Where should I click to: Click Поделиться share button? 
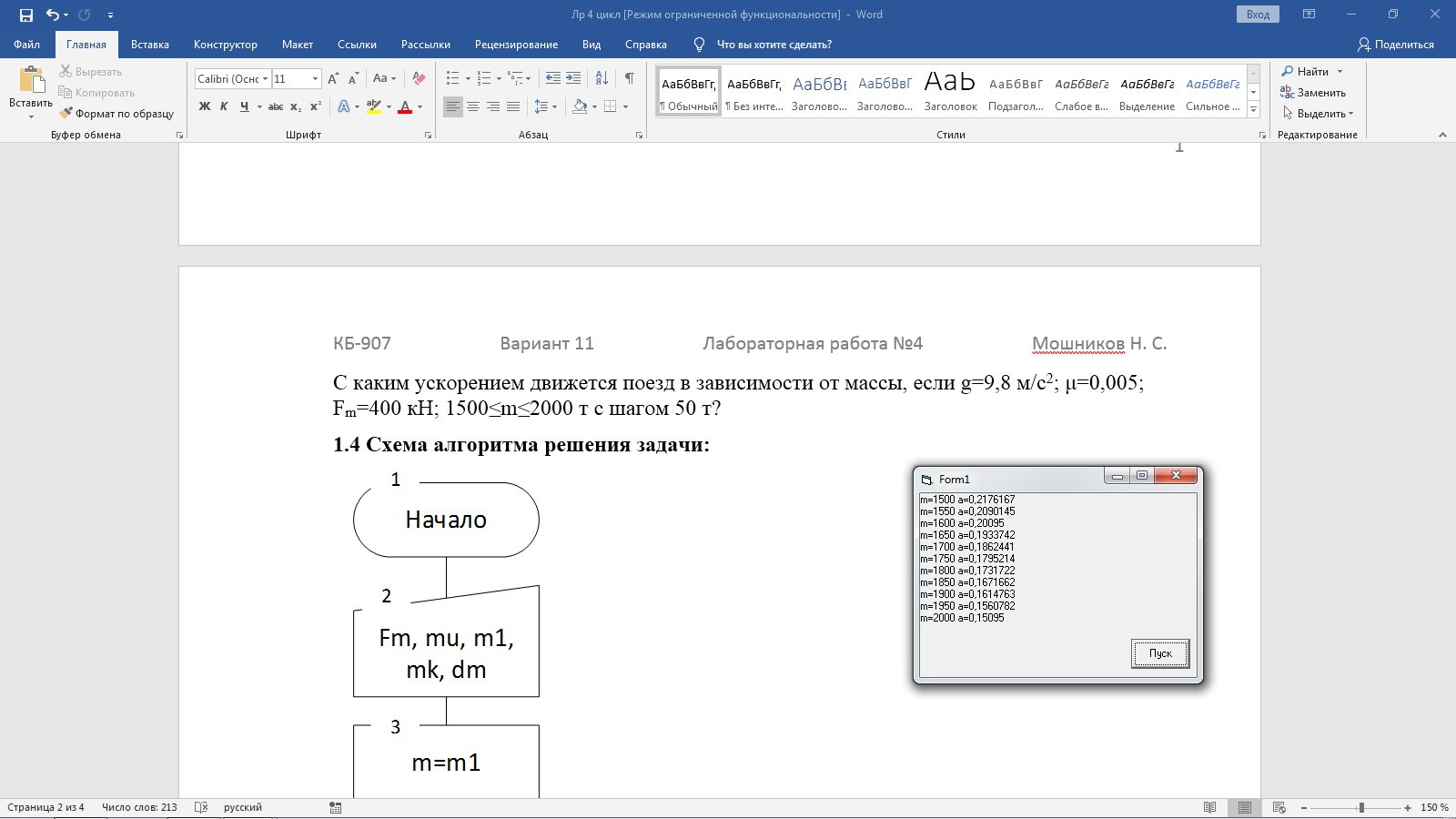click(1395, 45)
